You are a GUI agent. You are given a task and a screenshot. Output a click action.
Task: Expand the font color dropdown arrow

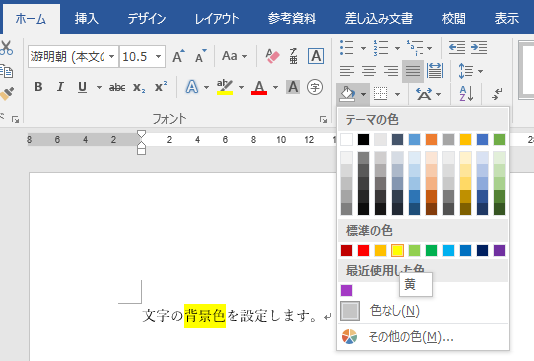click(275, 88)
